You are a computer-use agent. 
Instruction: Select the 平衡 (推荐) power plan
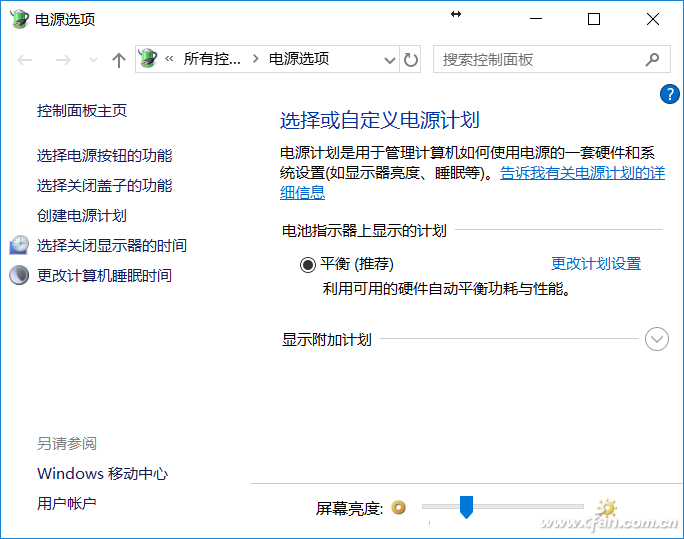[x=307, y=264]
